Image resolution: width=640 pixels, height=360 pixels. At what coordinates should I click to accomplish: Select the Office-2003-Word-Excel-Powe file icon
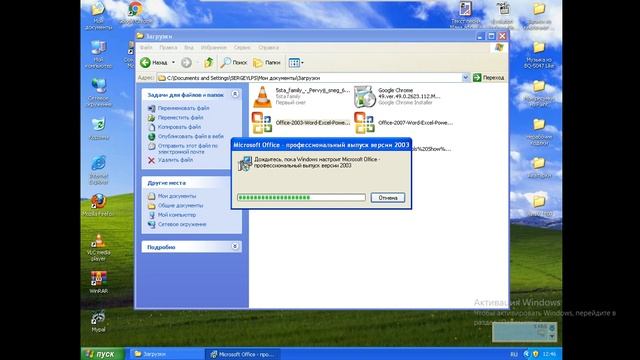coord(262,123)
